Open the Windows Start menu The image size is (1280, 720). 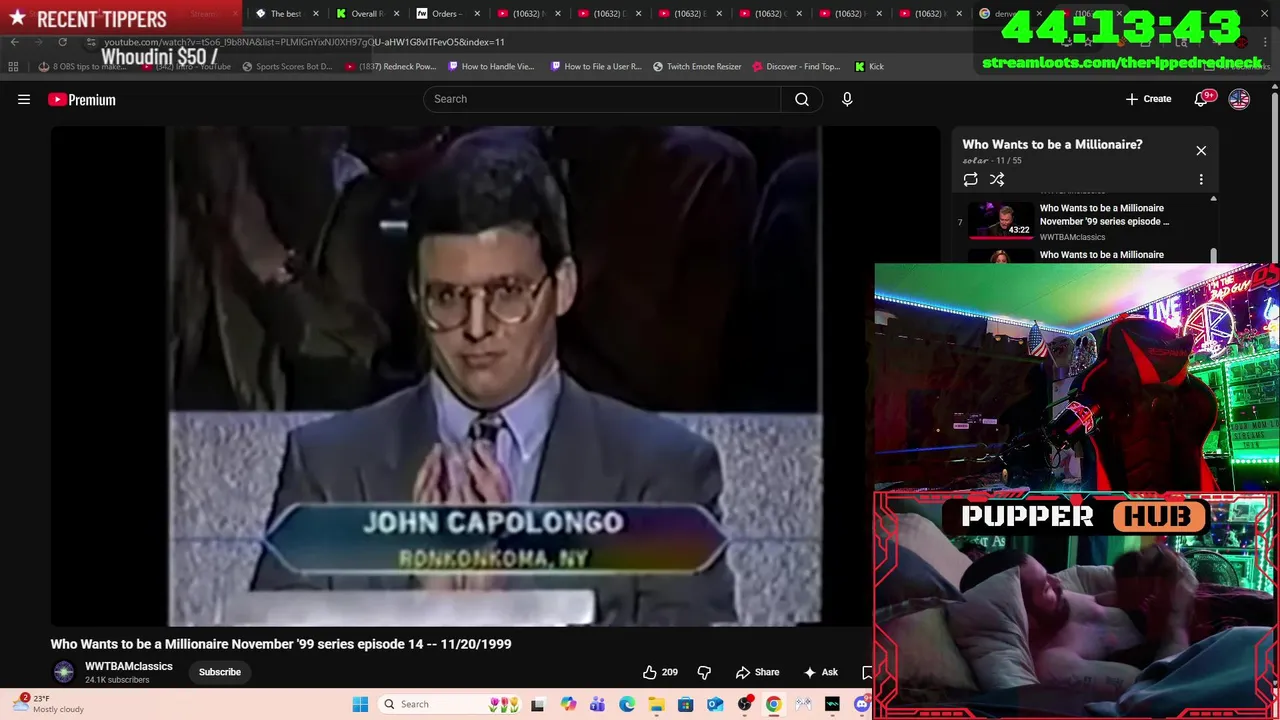[360, 704]
